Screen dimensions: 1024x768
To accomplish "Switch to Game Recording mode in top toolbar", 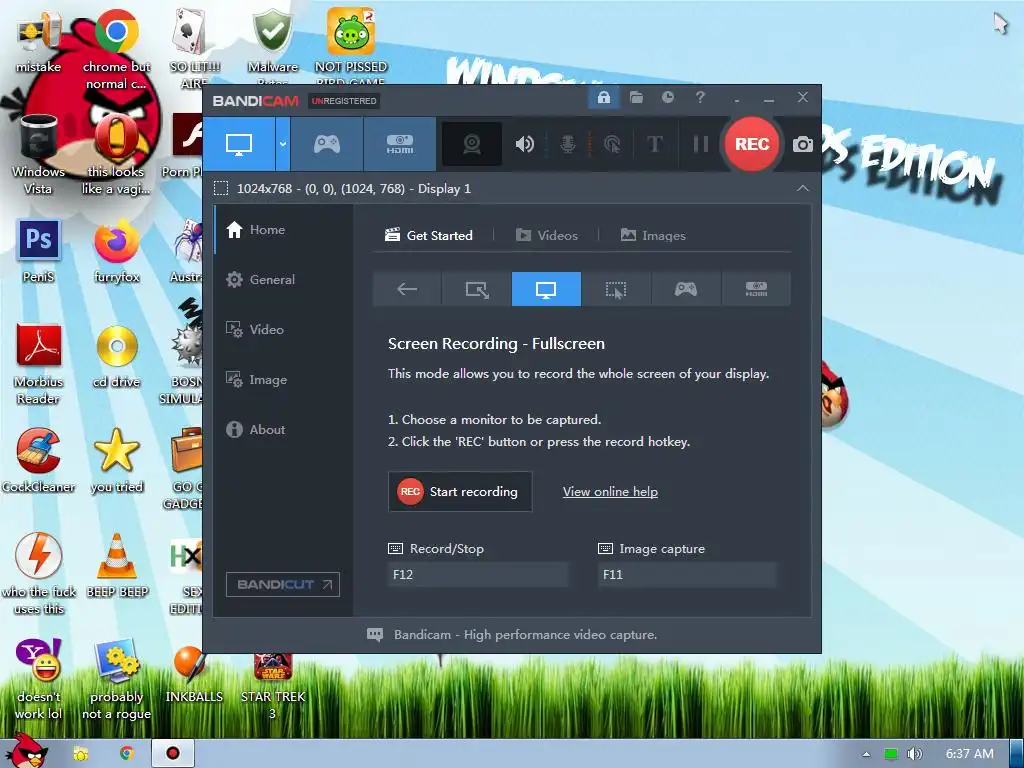I will [327, 144].
